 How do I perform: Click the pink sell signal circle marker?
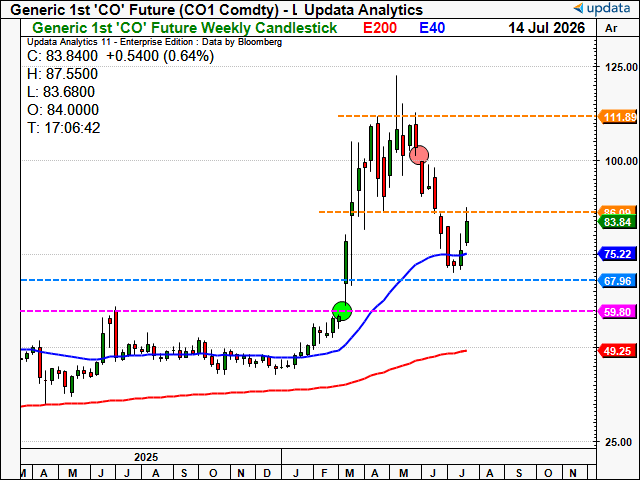coord(419,155)
